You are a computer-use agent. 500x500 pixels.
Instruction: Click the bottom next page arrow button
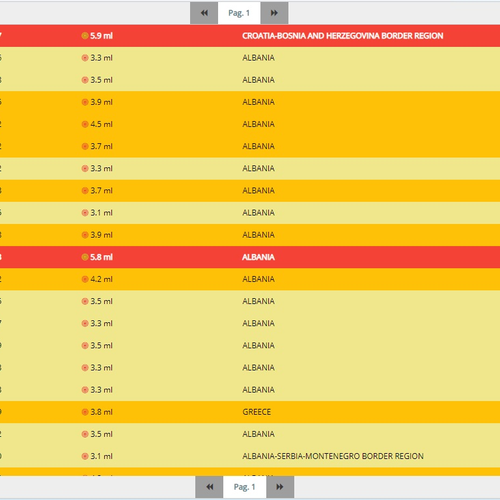280,487
